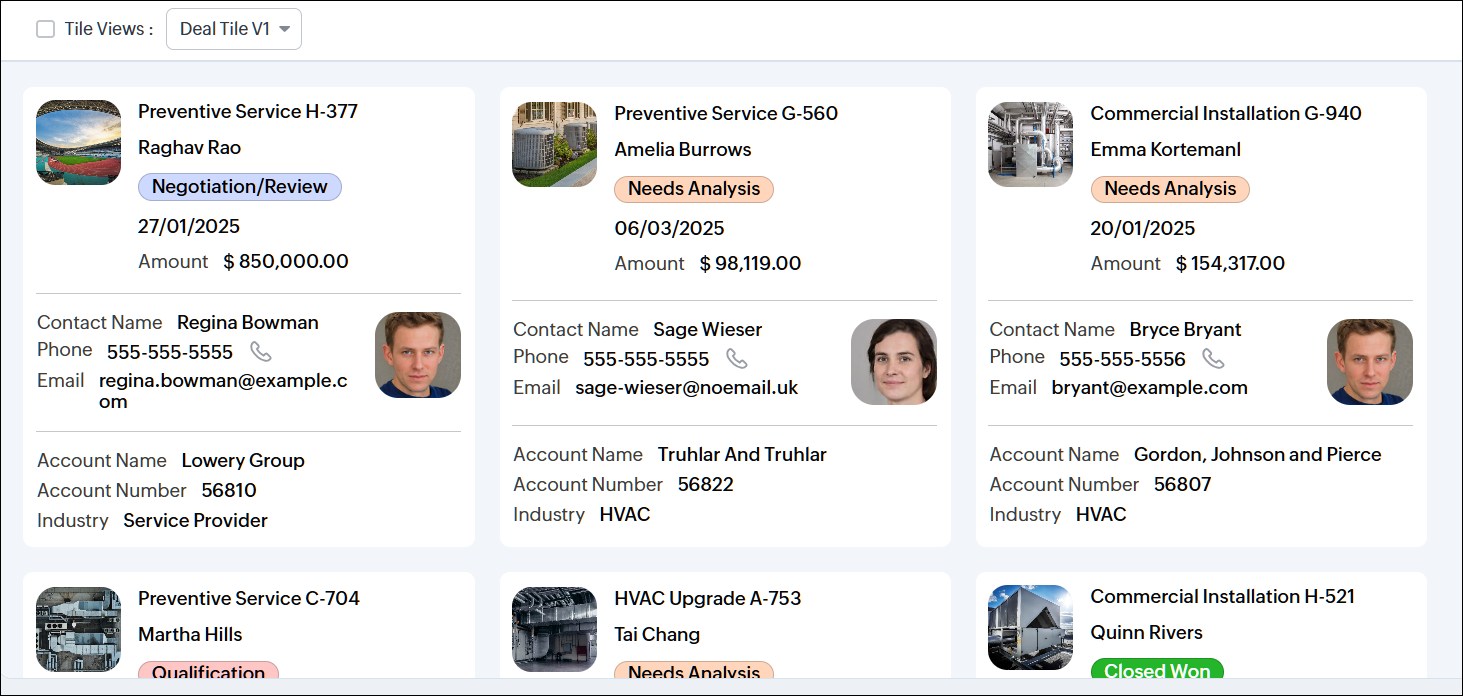Click account number 56810
The height and width of the screenshot is (696, 1463).
229,490
